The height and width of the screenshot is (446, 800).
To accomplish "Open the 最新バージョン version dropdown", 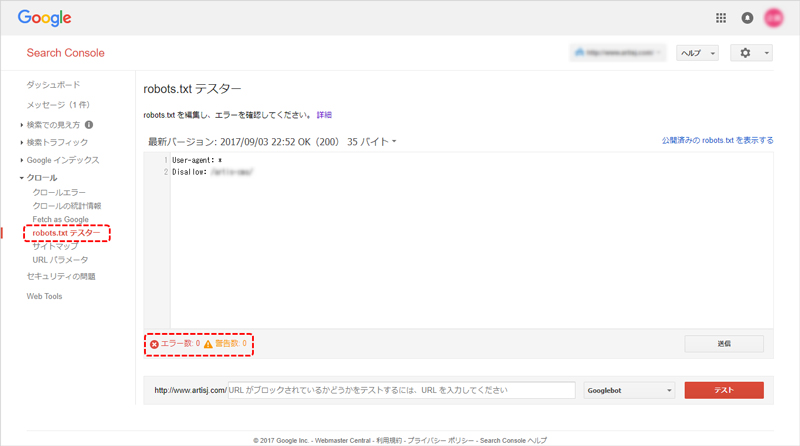I will click(x=272, y=142).
